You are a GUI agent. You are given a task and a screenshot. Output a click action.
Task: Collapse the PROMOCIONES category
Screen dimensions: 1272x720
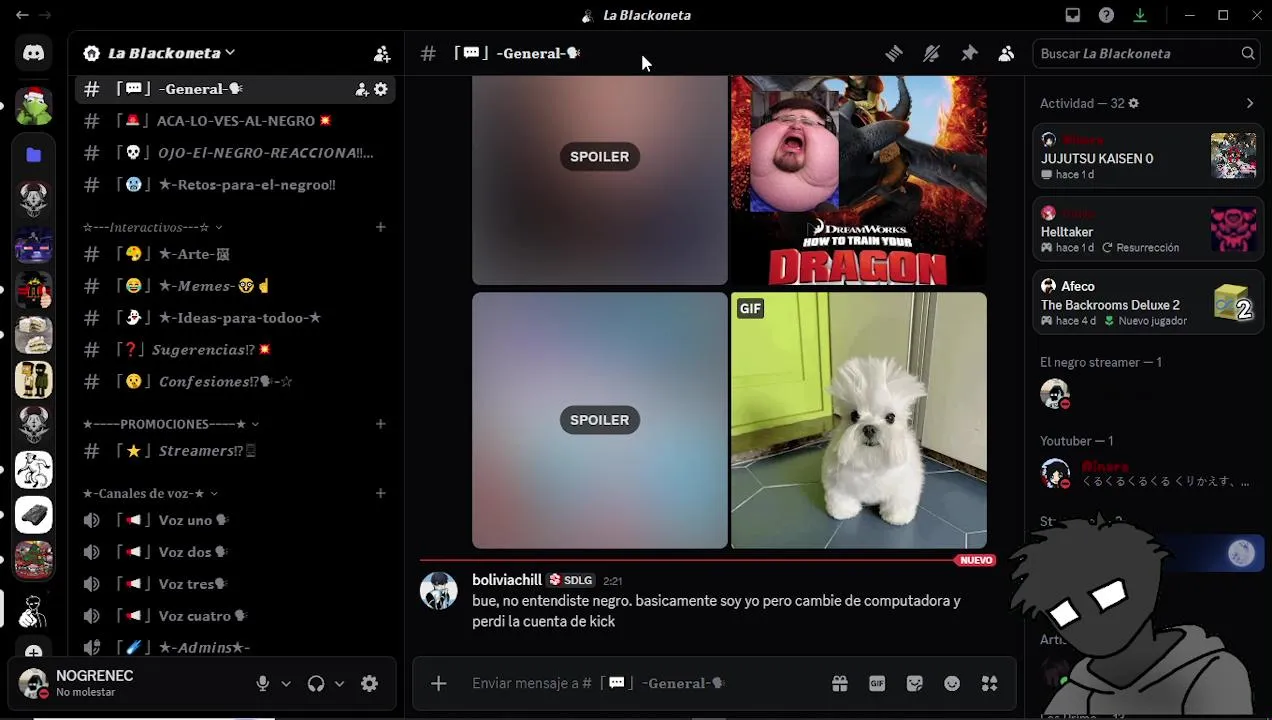pyautogui.click(x=170, y=424)
